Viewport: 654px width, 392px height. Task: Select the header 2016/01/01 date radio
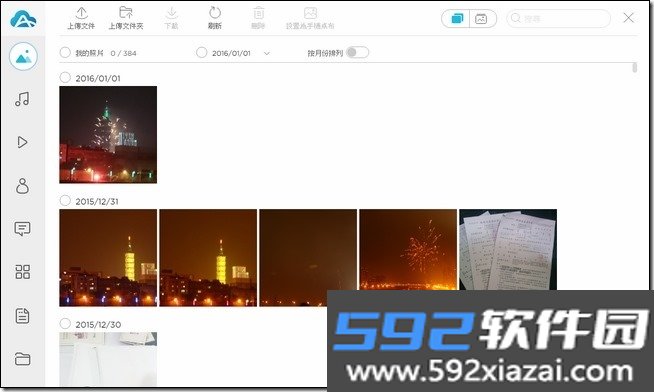(x=201, y=53)
